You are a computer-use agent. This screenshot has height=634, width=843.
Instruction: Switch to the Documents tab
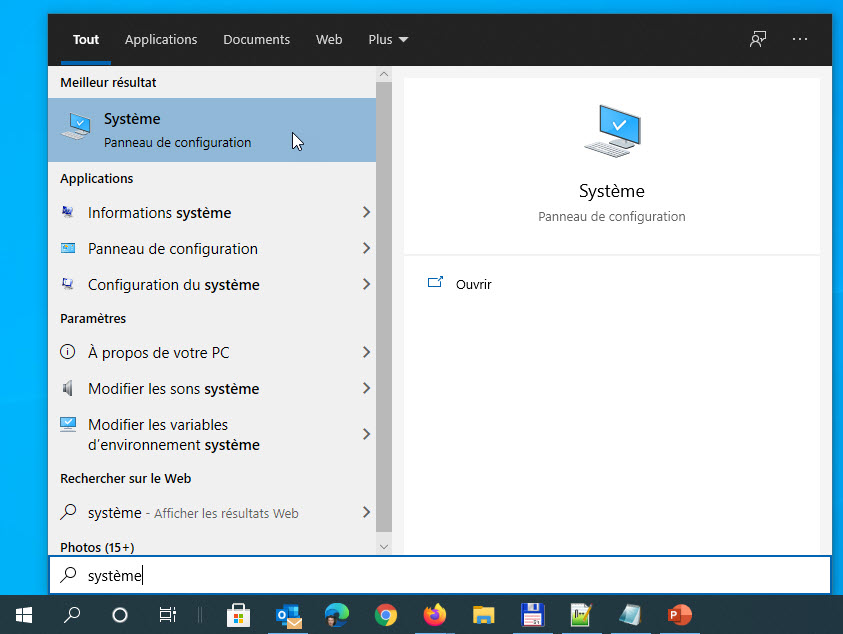[256, 40]
